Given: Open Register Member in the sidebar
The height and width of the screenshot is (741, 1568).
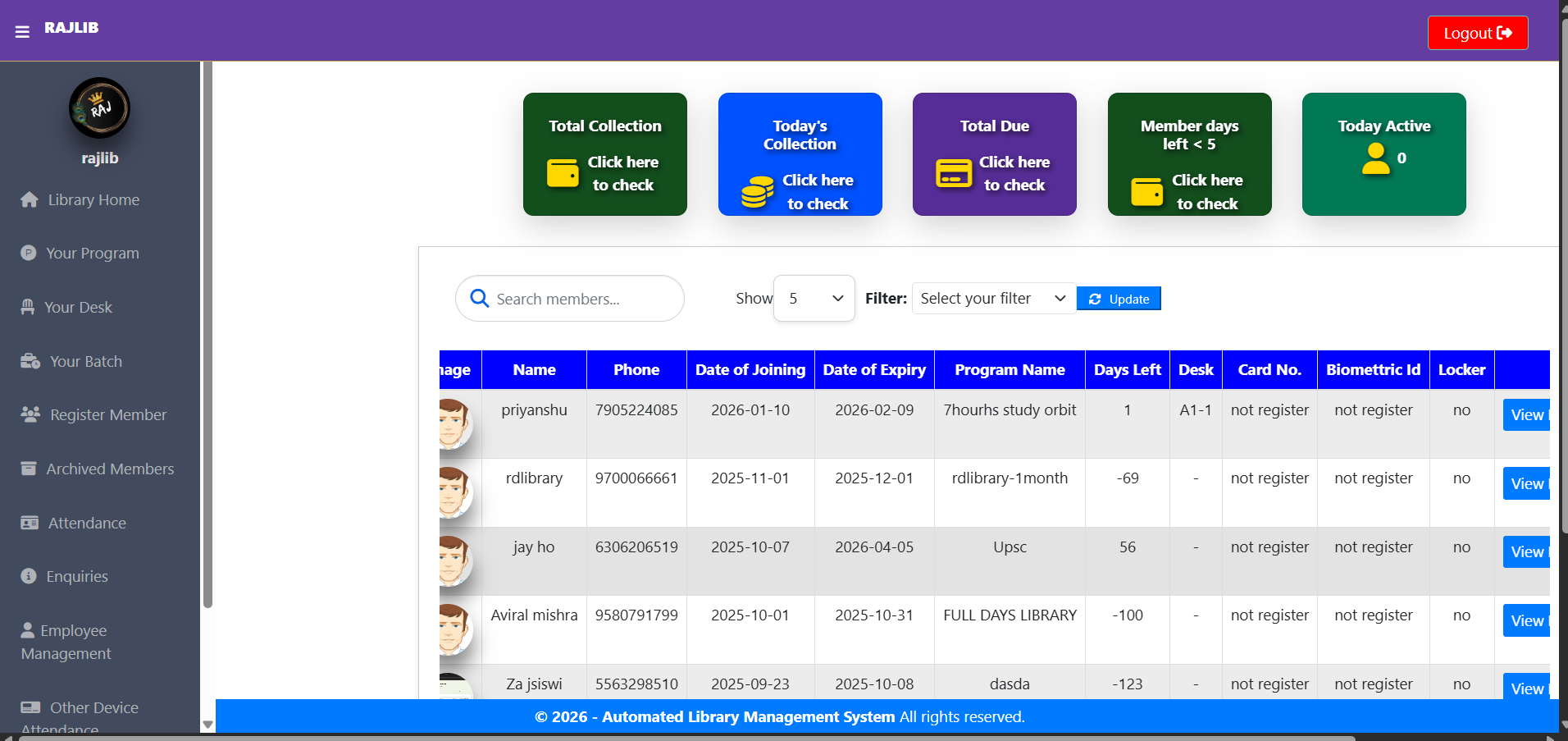Looking at the screenshot, I should 30,414.
